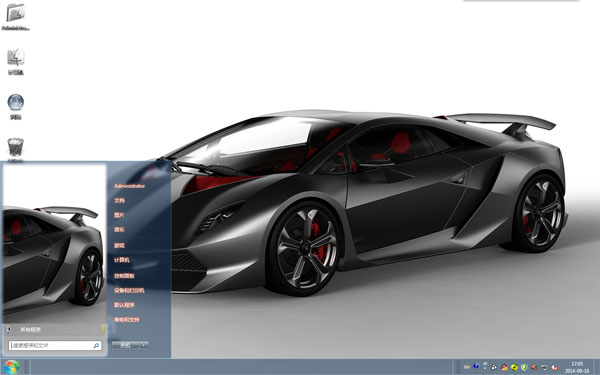Image resolution: width=600 pixels, height=375 pixels.
Task: Open 设备和打印机 in Start menu
Action: coord(129,290)
